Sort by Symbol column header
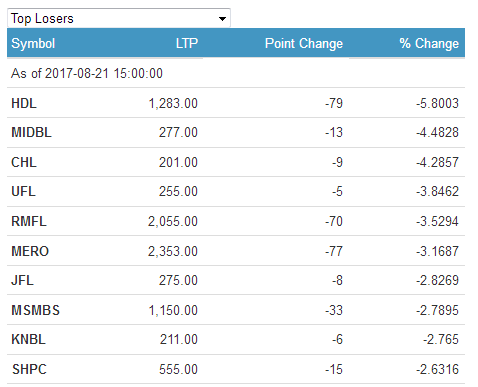 pos(33,44)
